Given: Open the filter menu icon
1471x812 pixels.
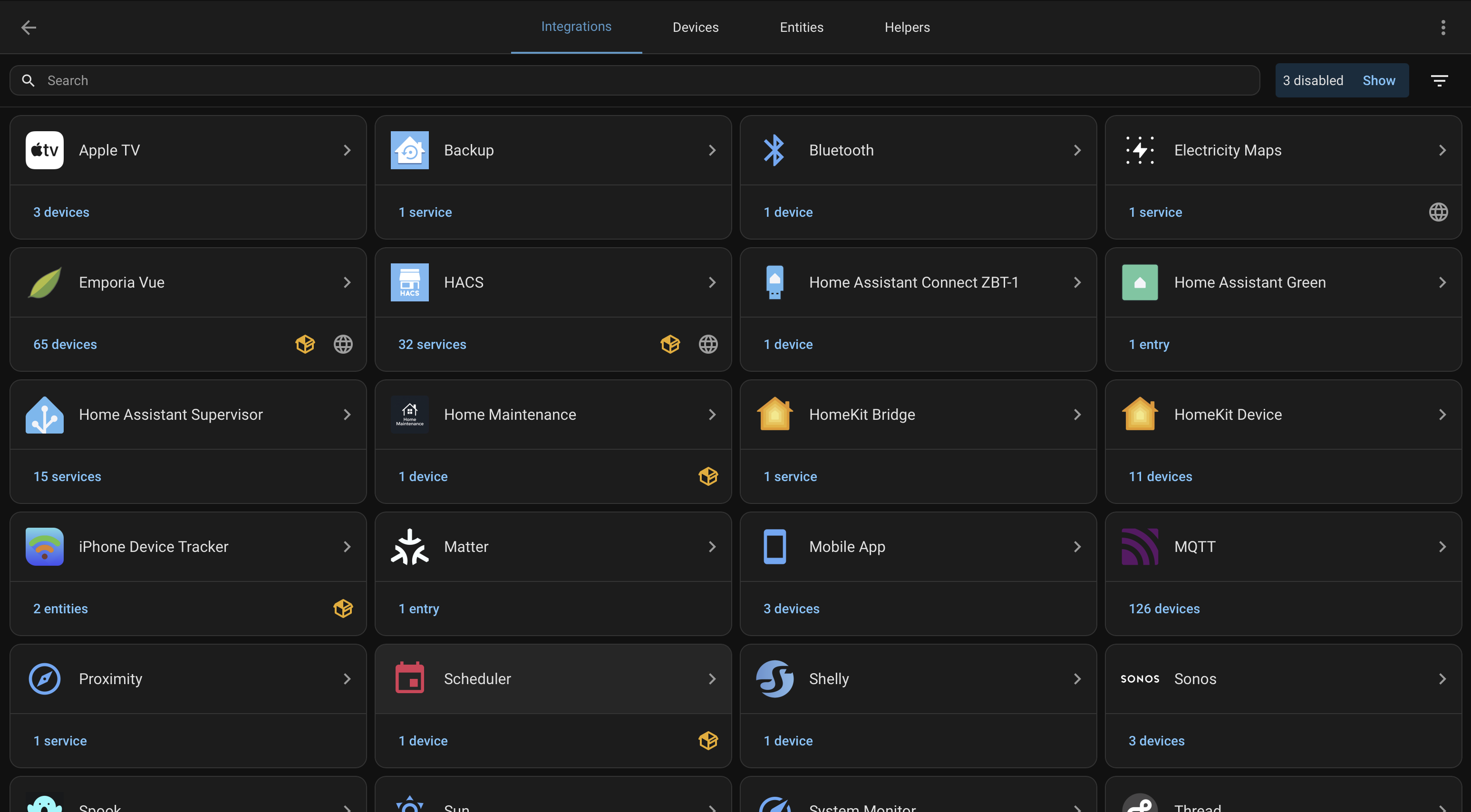Looking at the screenshot, I should pyautogui.click(x=1439, y=80).
